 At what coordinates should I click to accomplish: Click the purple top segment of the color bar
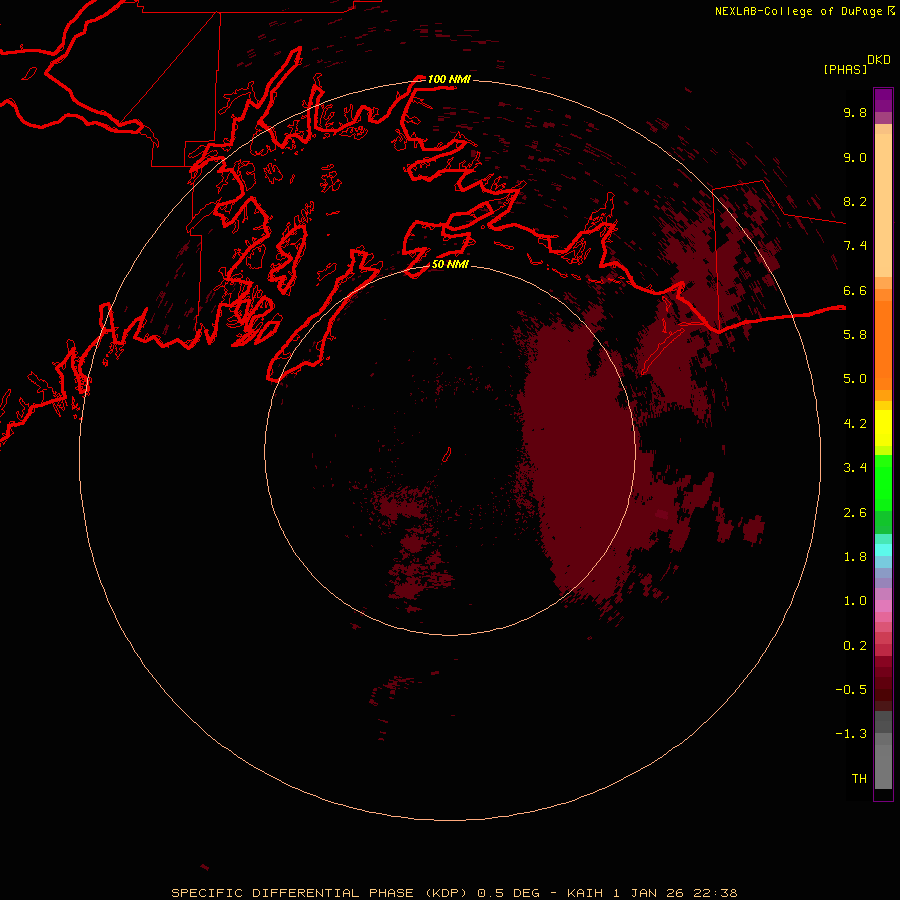pos(883,100)
